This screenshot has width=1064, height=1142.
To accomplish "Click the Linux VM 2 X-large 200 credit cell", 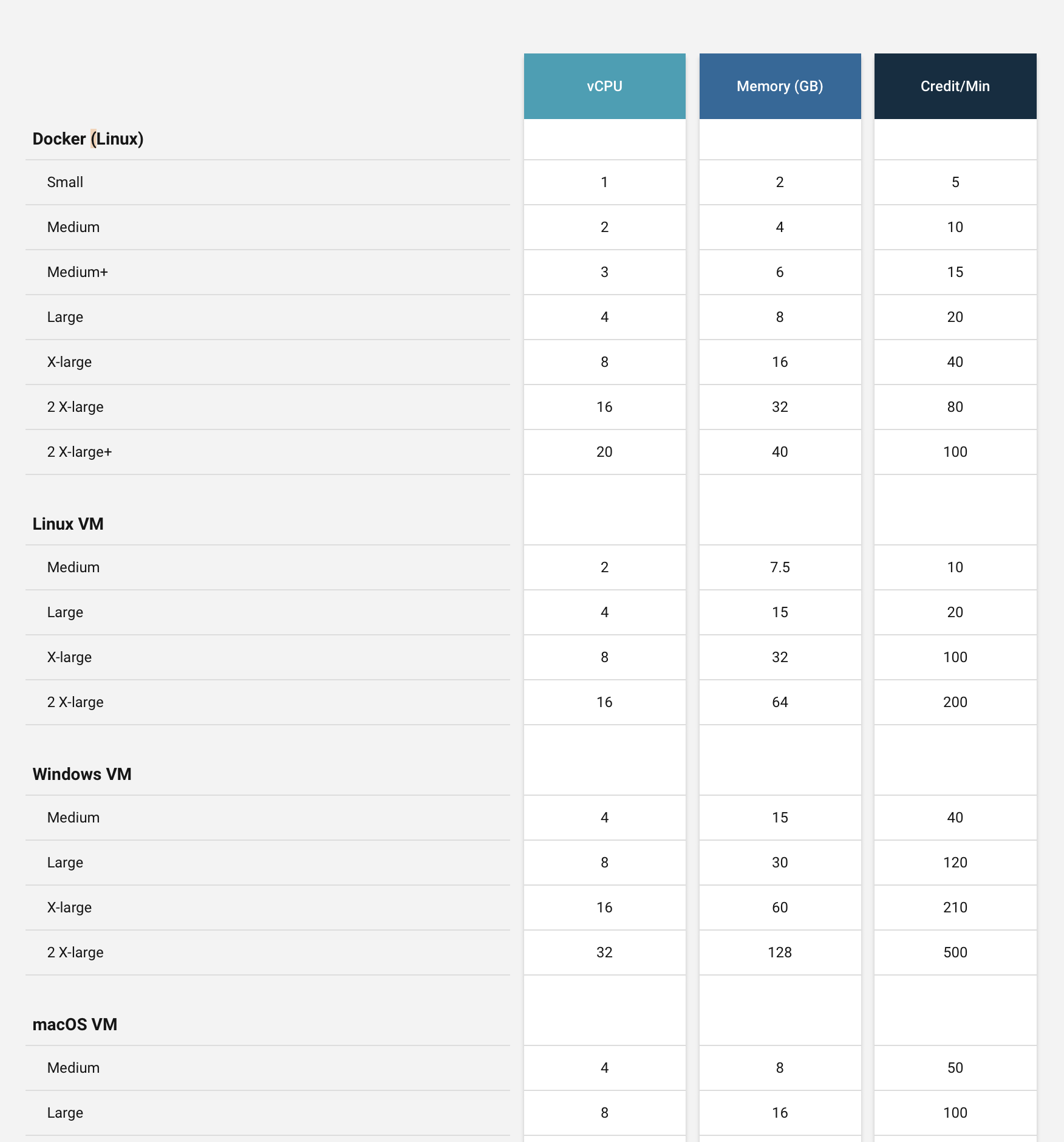I will pyautogui.click(x=955, y=702).
